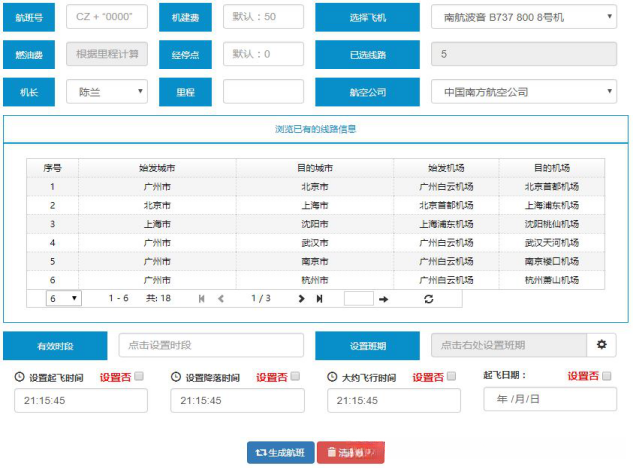Open the 机长 captain dropdown
Viewport: 633px width, 468px height.
(x=107, y=92)
